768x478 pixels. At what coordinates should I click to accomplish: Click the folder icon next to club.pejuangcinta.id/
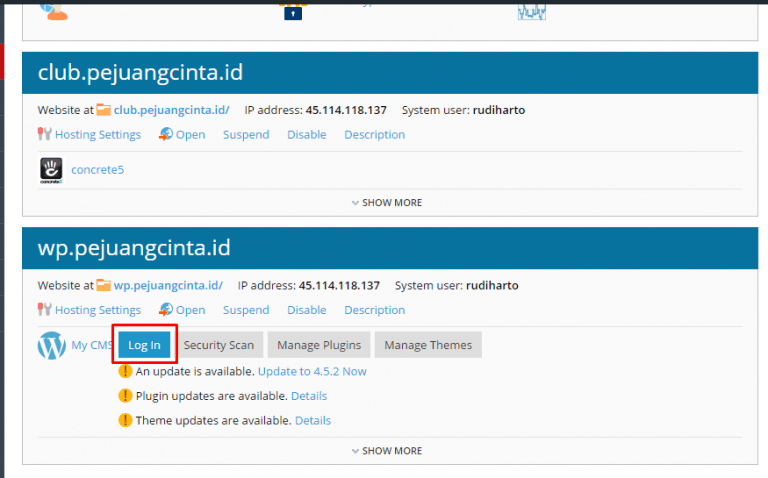pos(103,110)
